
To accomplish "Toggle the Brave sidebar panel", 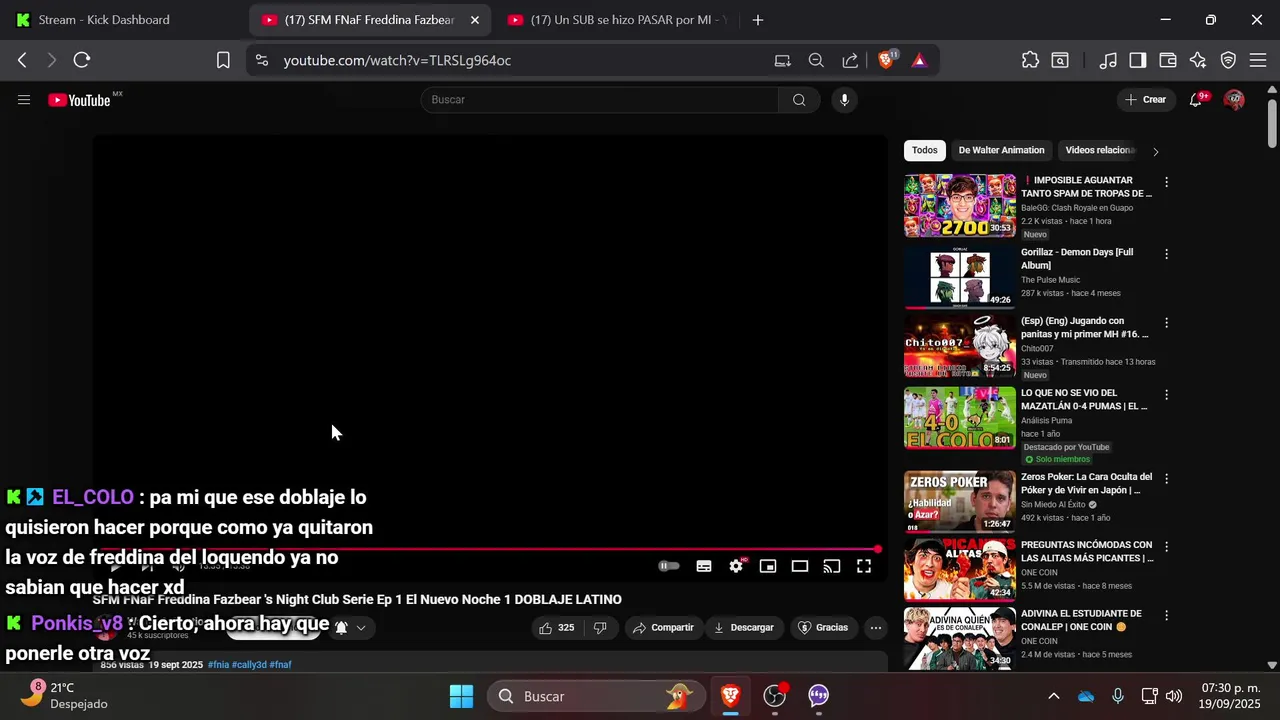I will coord(1138,60).
